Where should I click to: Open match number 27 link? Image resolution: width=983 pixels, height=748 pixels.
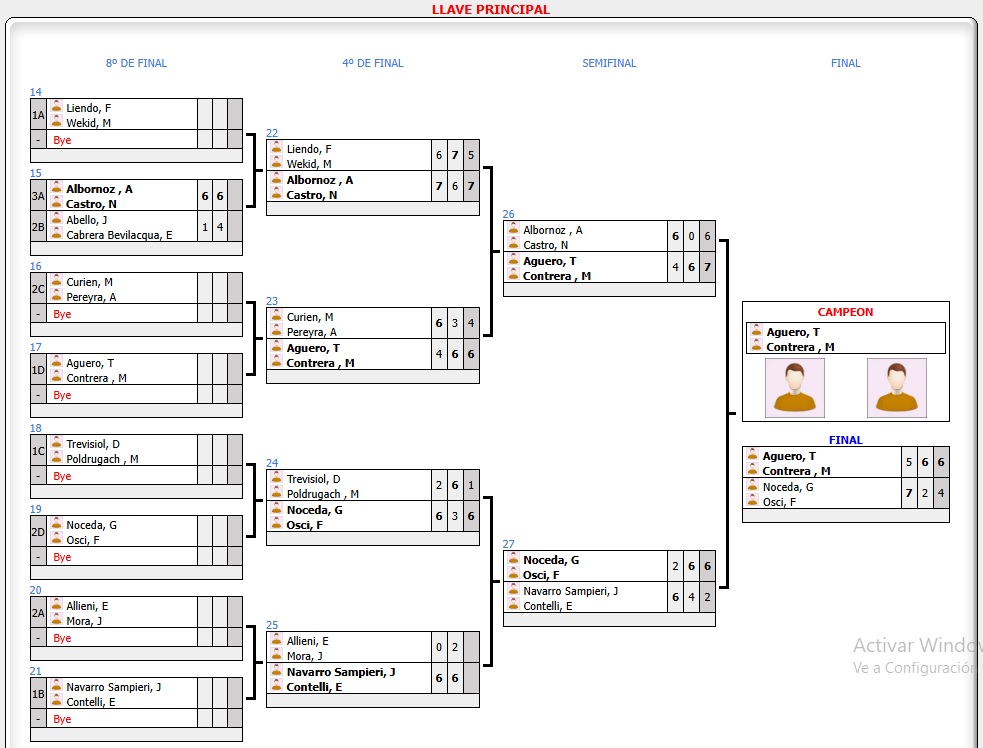coord(508,544)
